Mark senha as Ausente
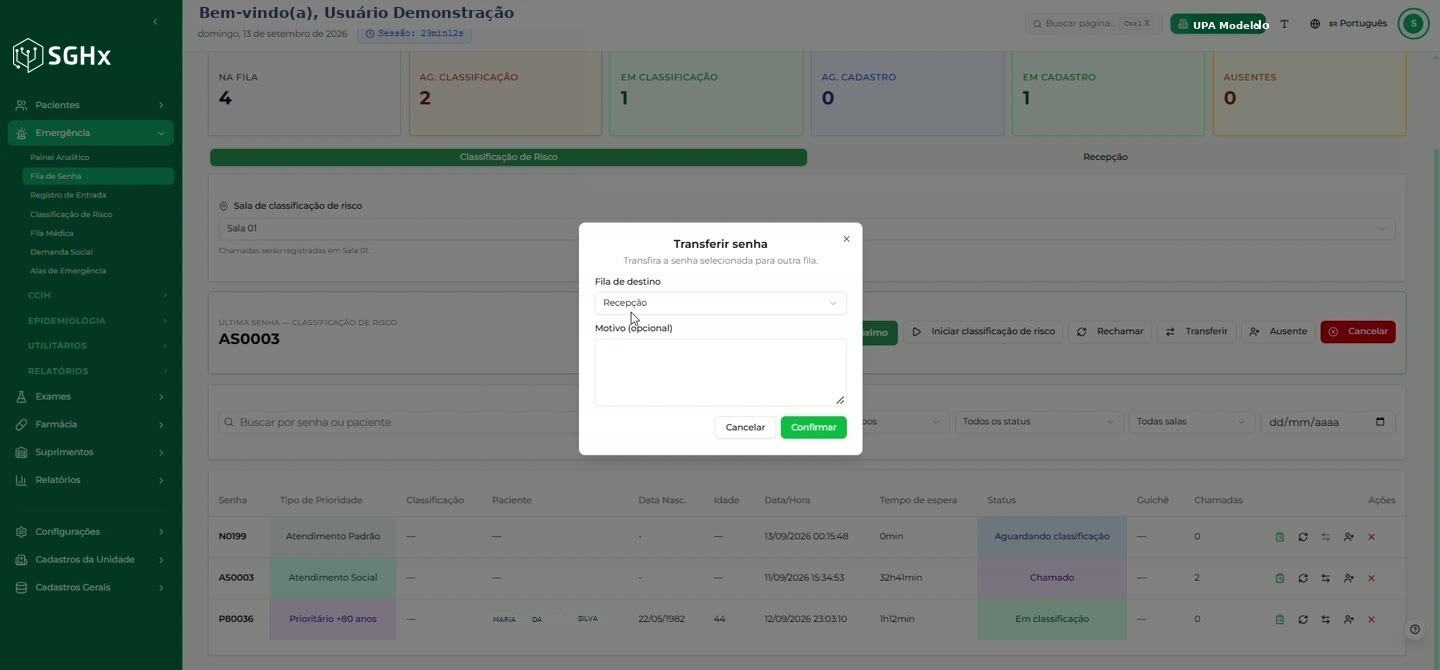 coord(1278,332)
